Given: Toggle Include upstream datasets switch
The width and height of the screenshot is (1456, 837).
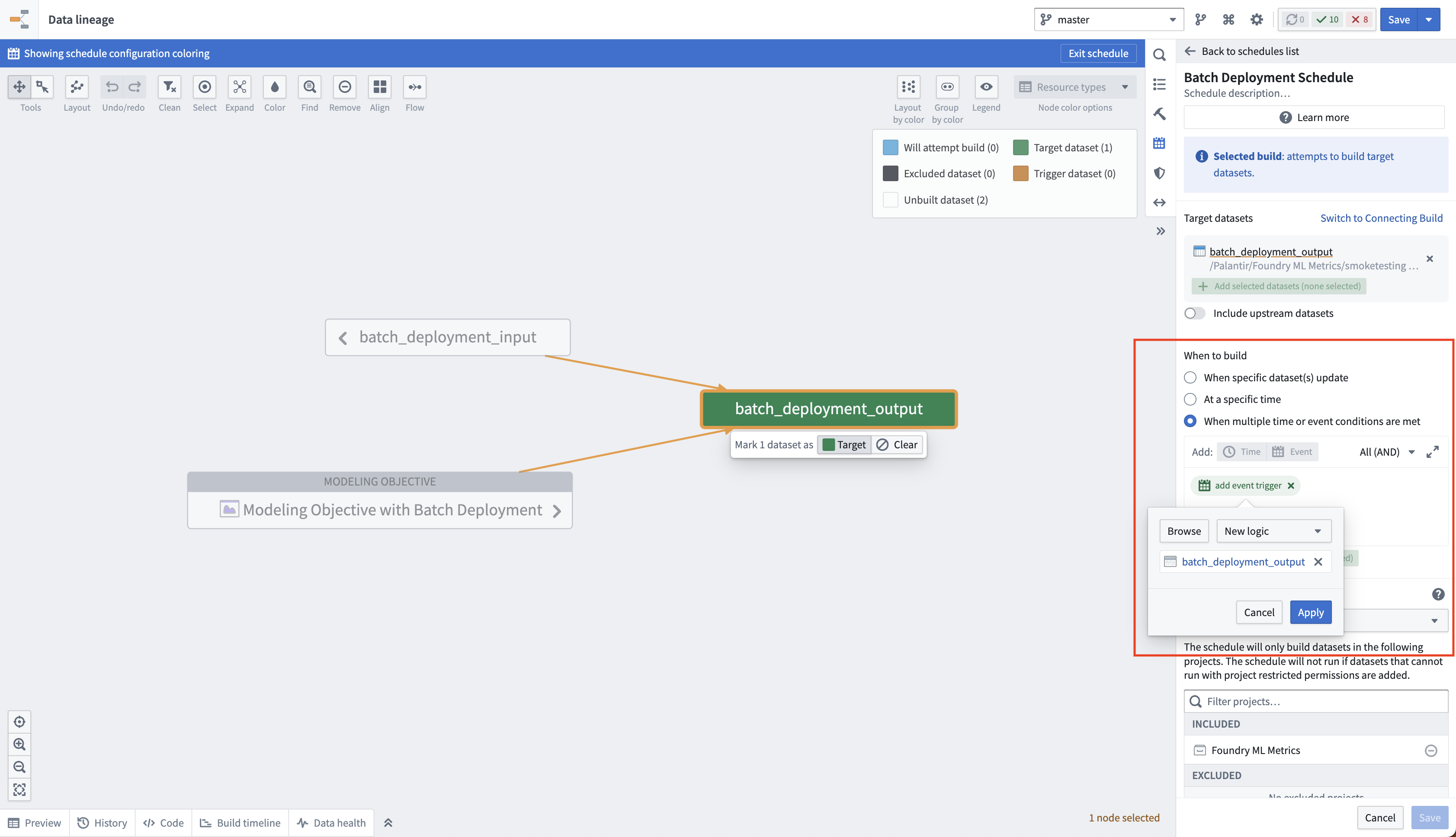Looking at the screenshot, I should tap(1194, 313).
